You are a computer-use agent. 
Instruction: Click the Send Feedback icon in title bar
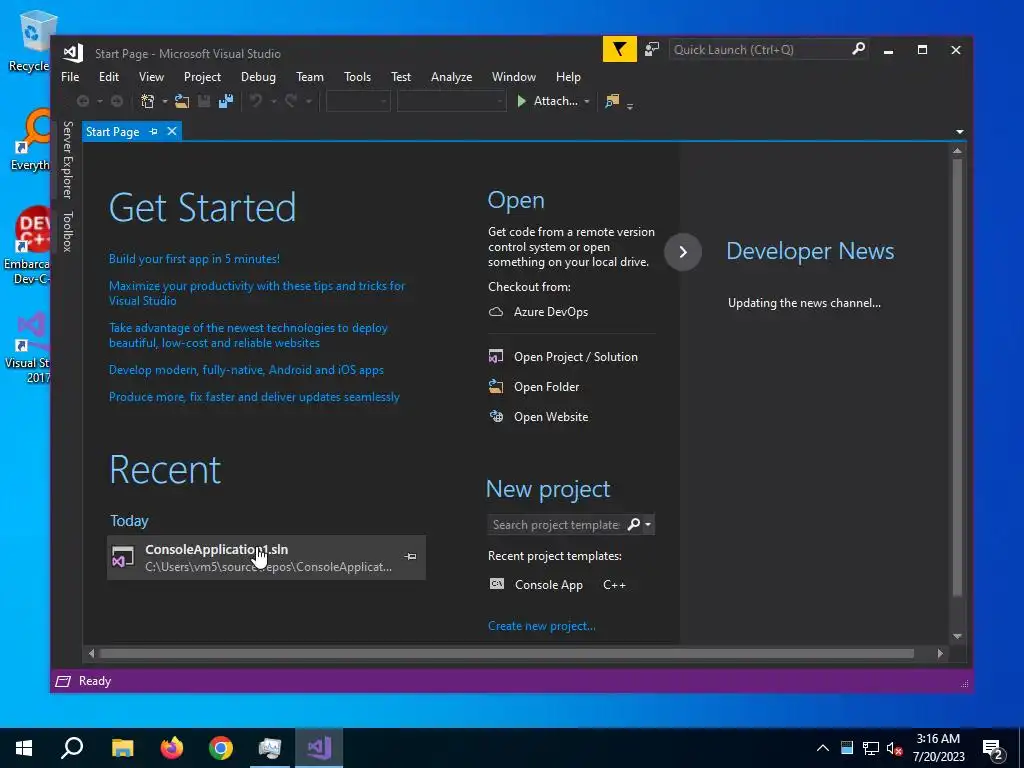pos(652,50)
